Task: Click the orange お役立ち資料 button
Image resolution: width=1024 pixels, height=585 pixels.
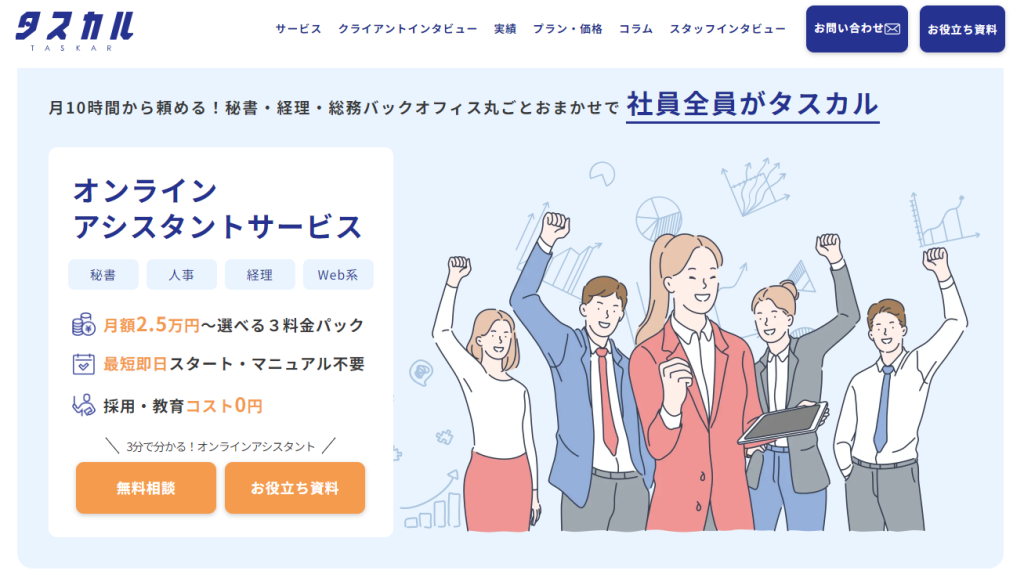Action: coord(295,488)
